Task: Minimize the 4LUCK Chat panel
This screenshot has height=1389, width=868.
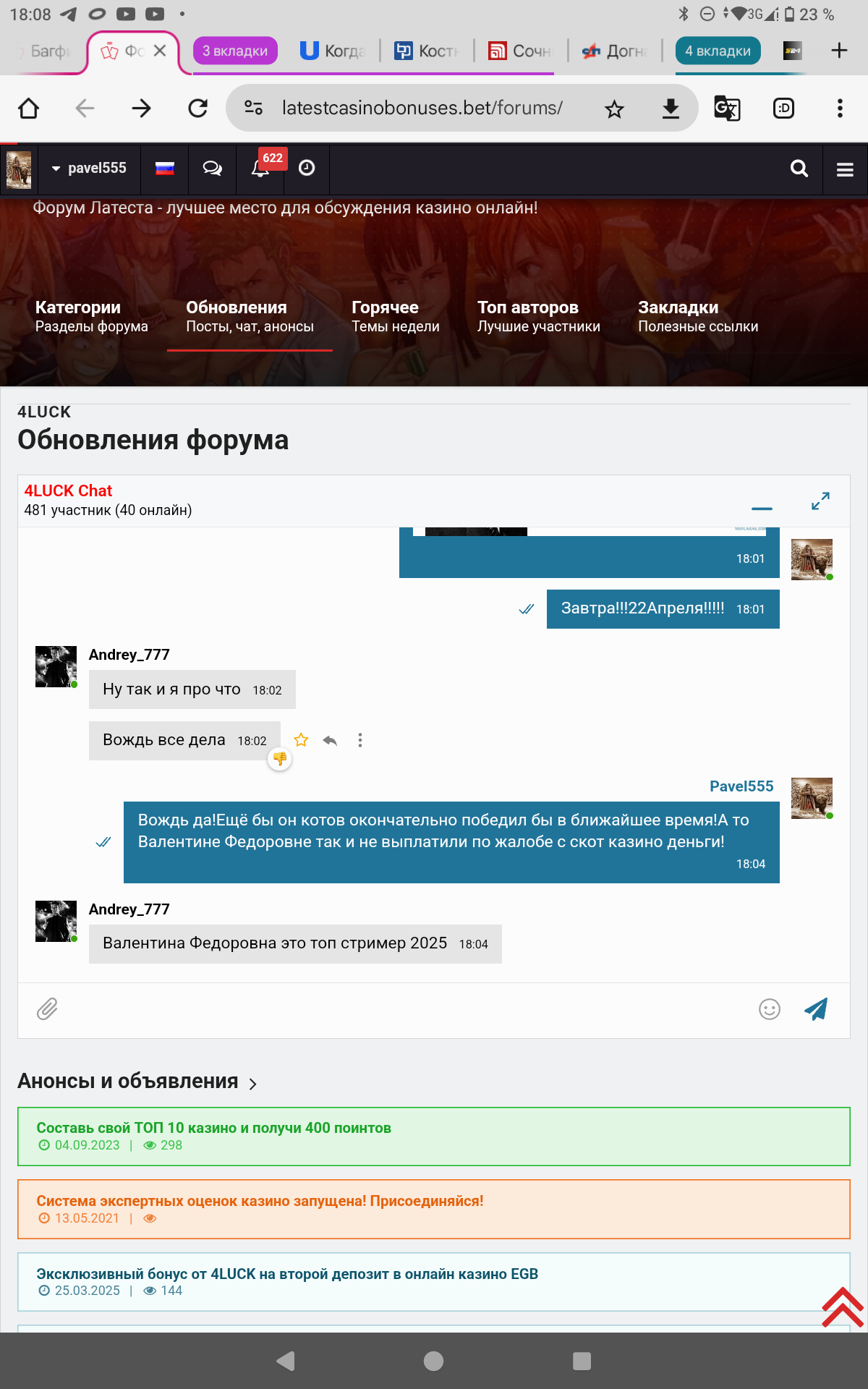Action: [762, 508]
